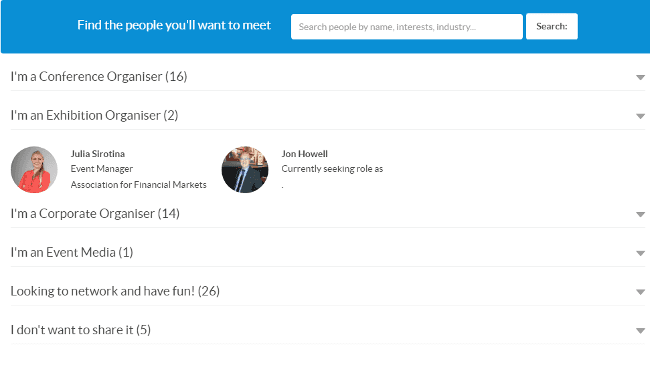
Task: Select I don't want to share it heading
Action: click(81, 330)
